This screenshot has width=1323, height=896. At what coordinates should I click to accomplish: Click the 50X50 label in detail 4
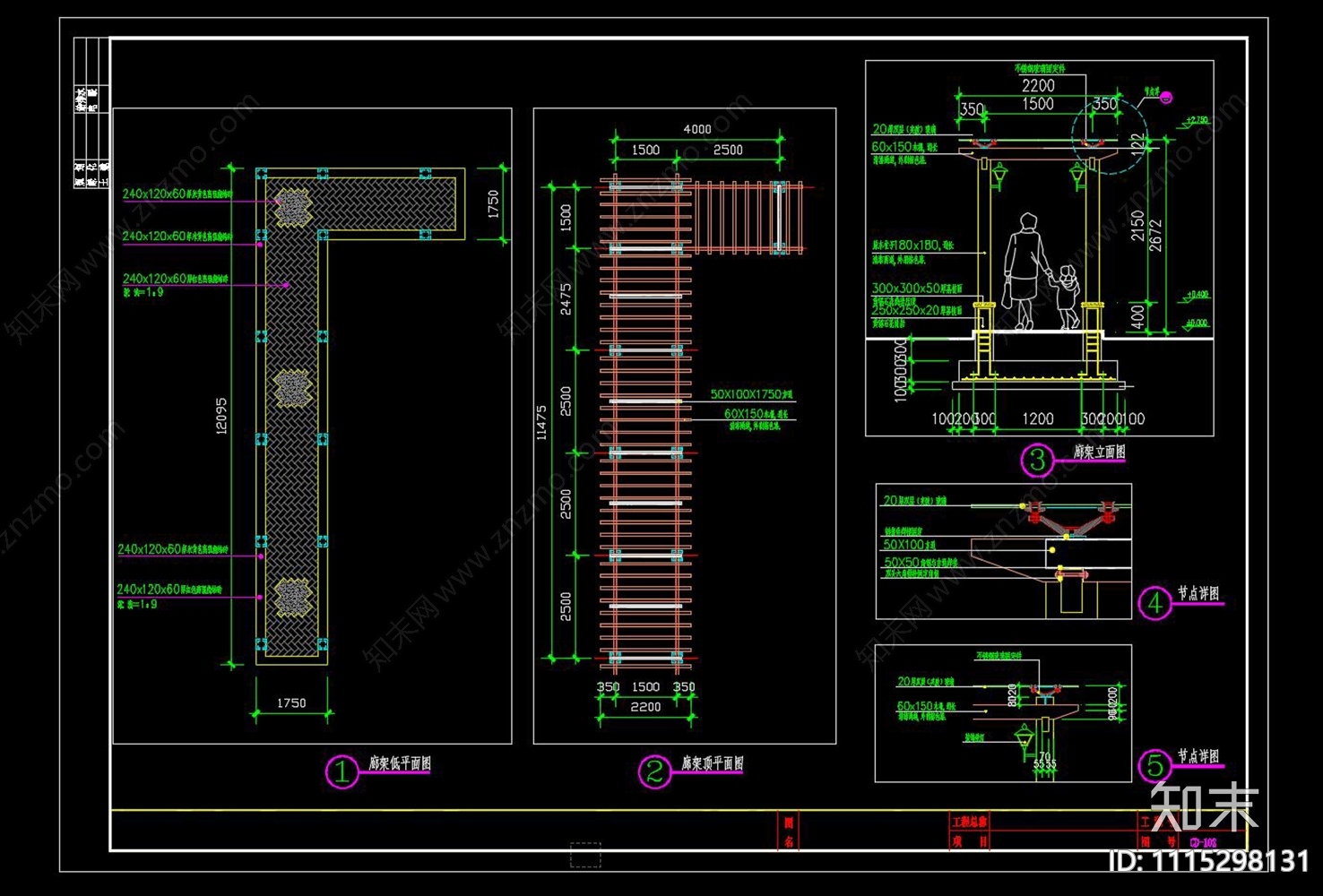click(x=921, y=563)
